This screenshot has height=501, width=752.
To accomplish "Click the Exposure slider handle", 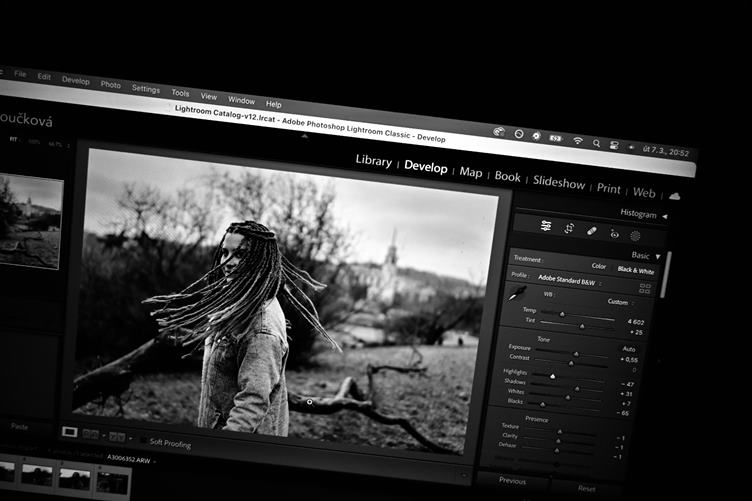I will [576, 354].
